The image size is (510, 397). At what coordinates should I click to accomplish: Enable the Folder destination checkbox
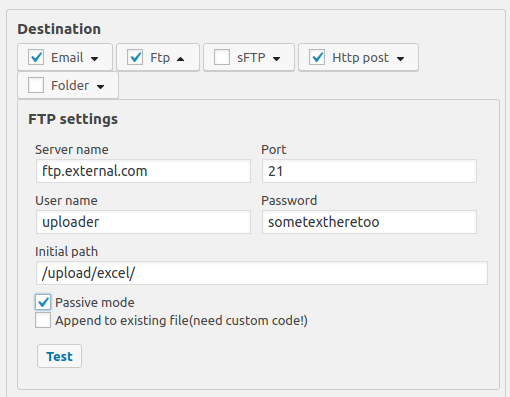click(x=36, y=85)
